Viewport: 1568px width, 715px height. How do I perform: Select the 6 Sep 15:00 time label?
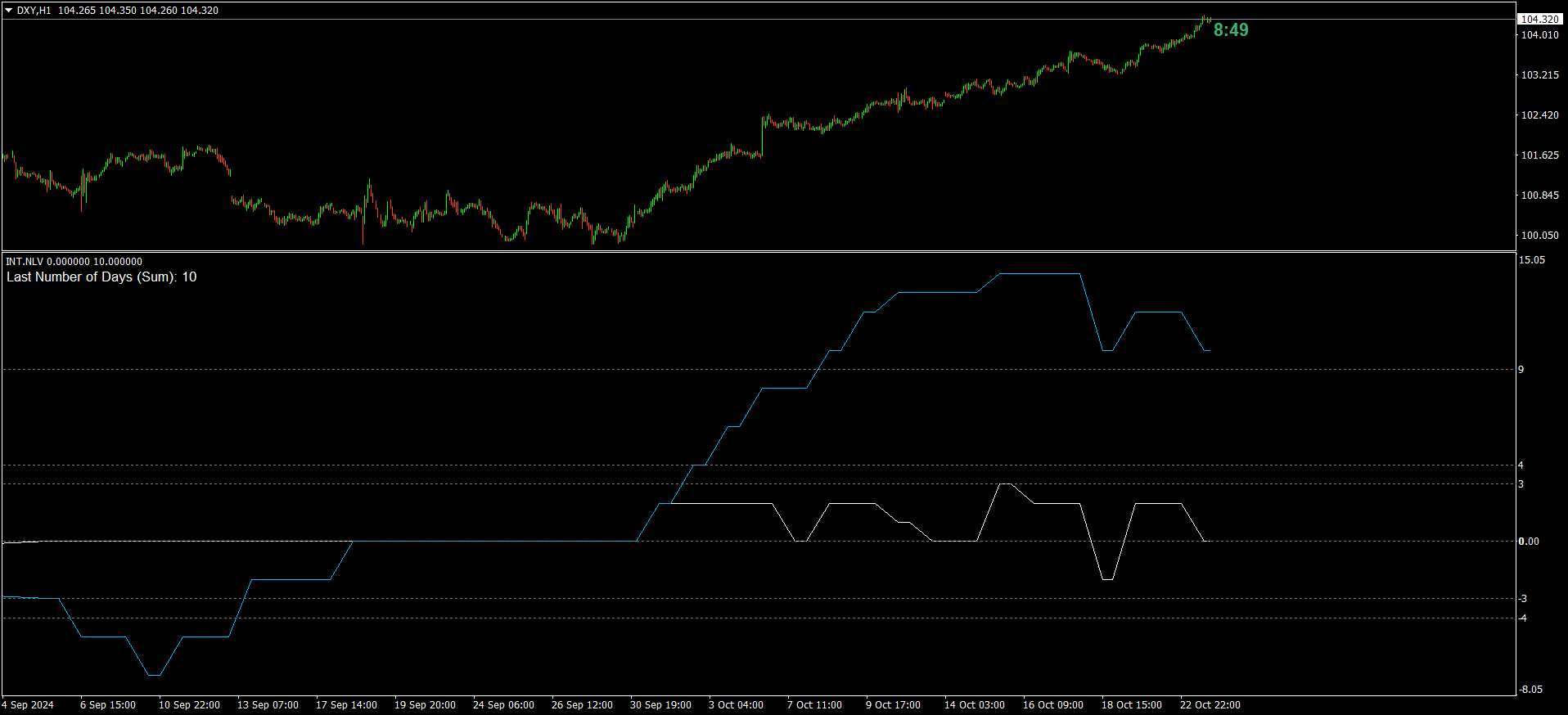tap(108, 705)
